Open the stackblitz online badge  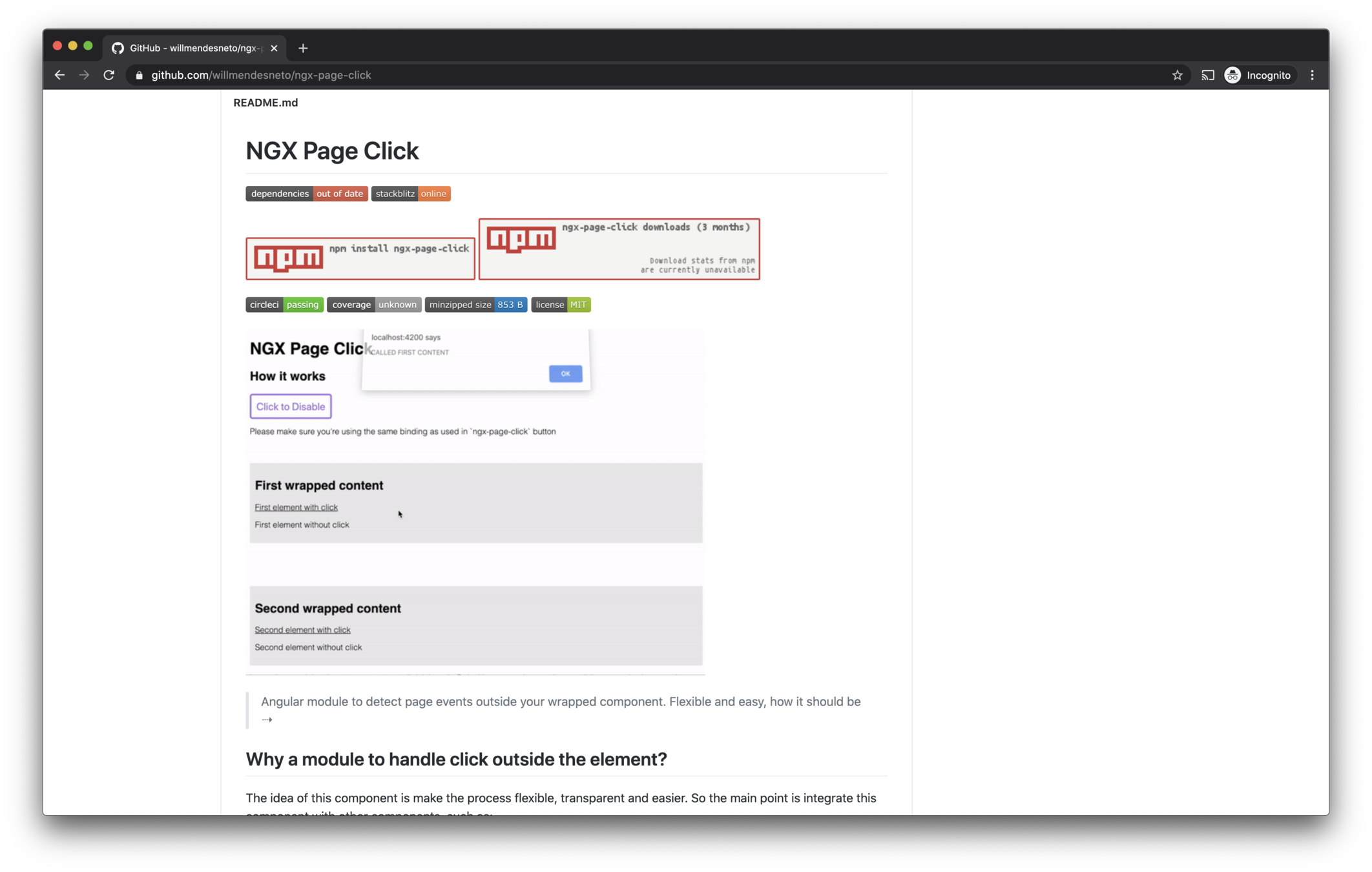pos(411,194)
